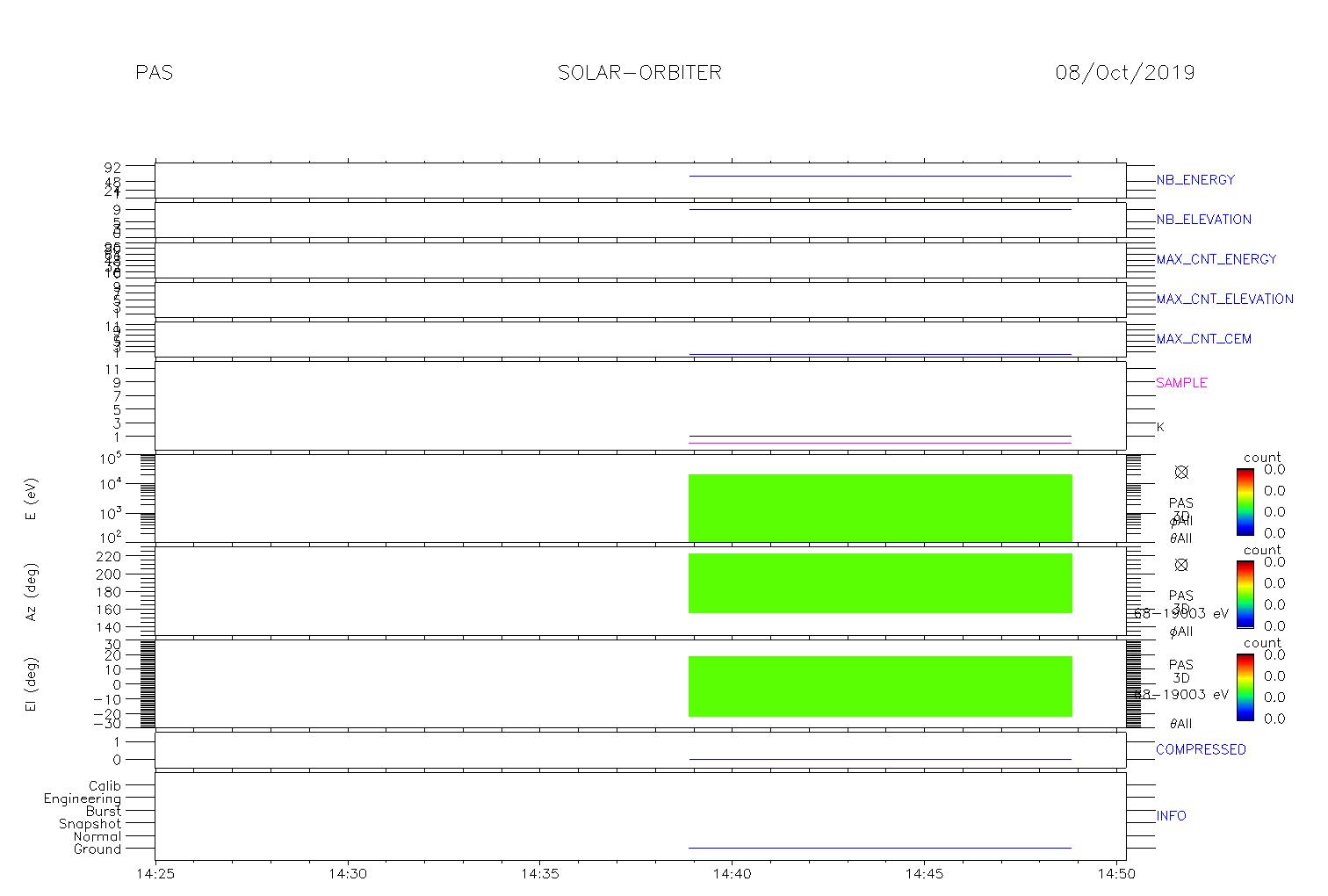Click the magenta SAMPLE label
1328x896 pixels.
pos(1181,383)
